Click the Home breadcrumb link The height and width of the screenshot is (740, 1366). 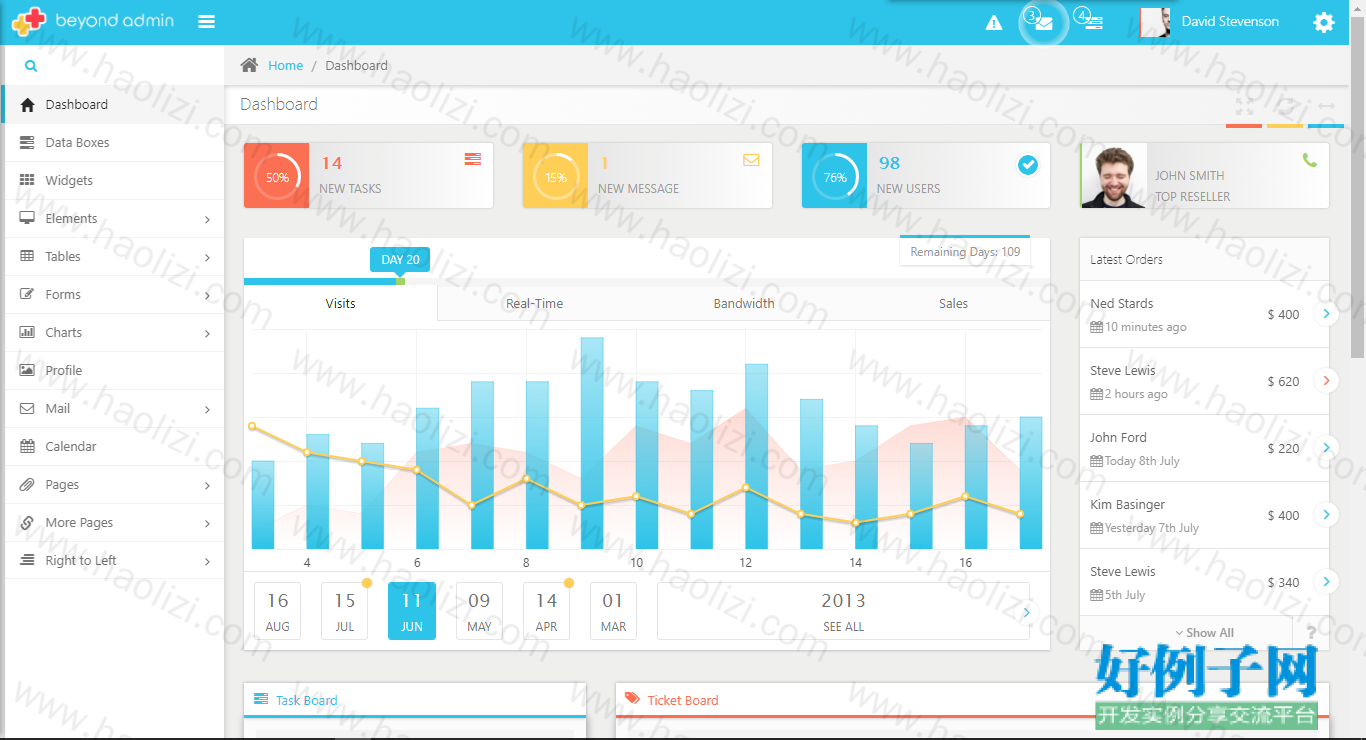click(x=285, y=65)
